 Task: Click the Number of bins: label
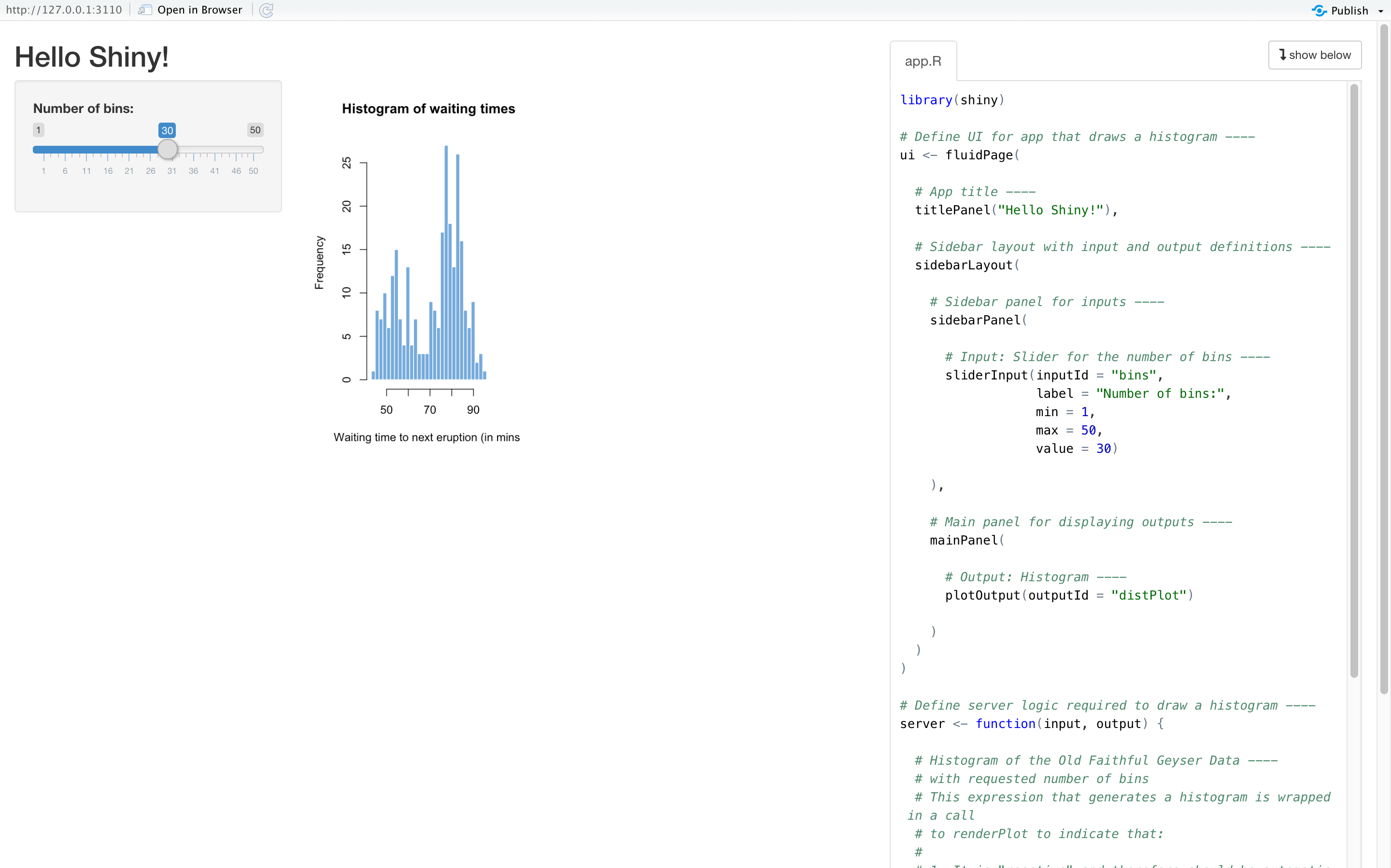(x=83, y=109)
